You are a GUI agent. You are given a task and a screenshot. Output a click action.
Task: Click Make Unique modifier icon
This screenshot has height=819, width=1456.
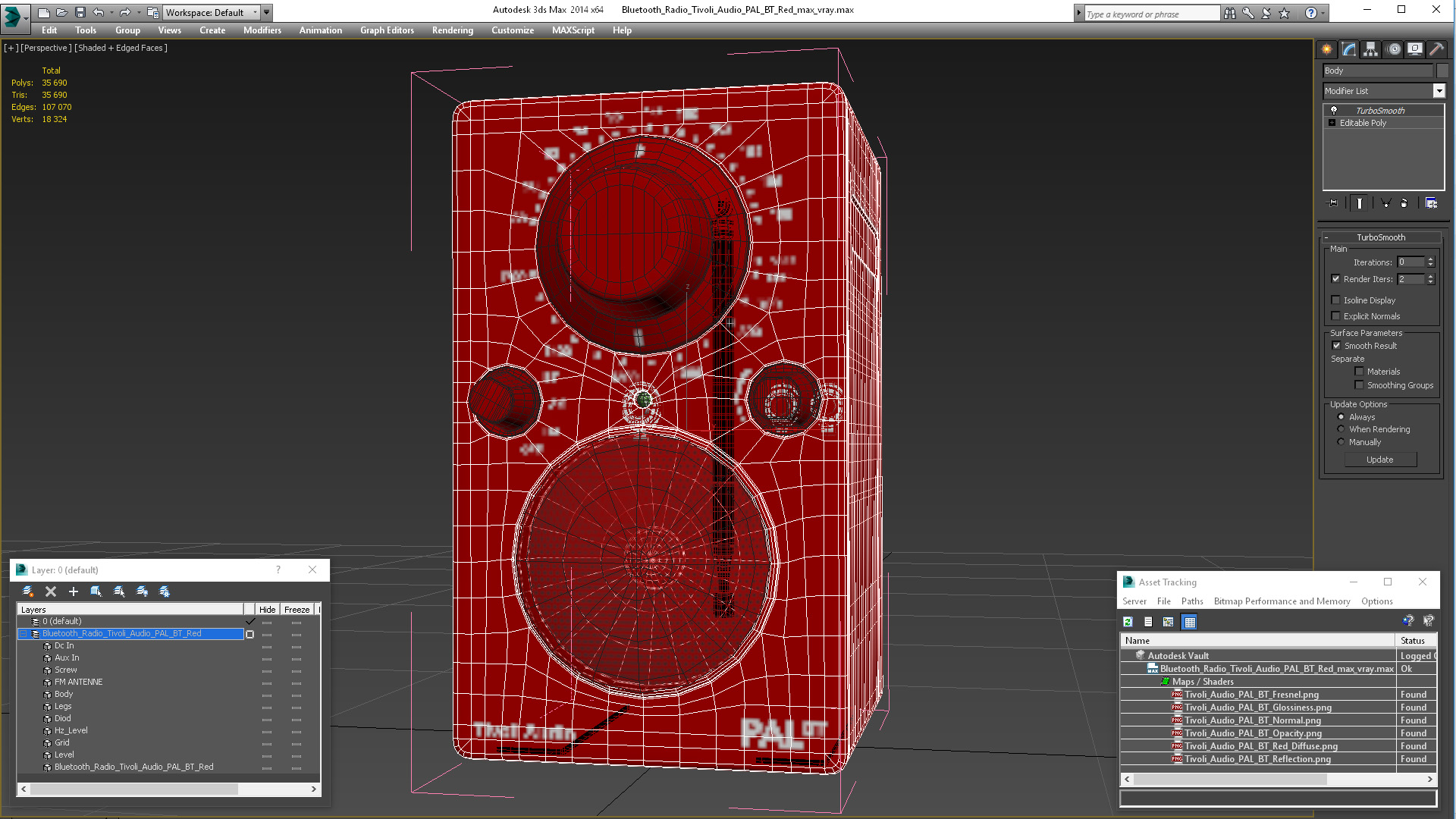(1385, 203)
